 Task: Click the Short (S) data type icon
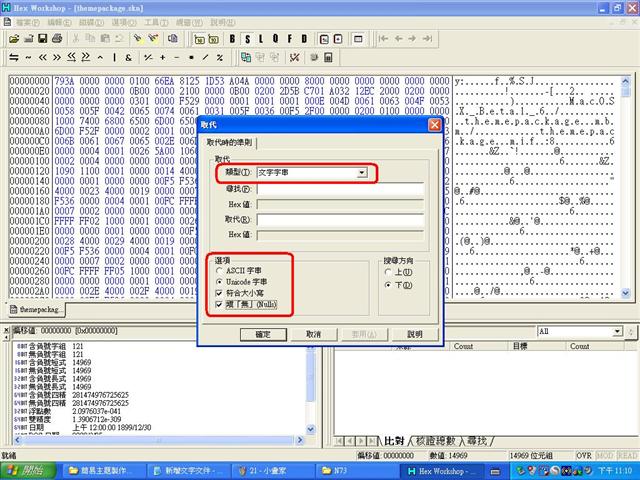coord(247,39)
